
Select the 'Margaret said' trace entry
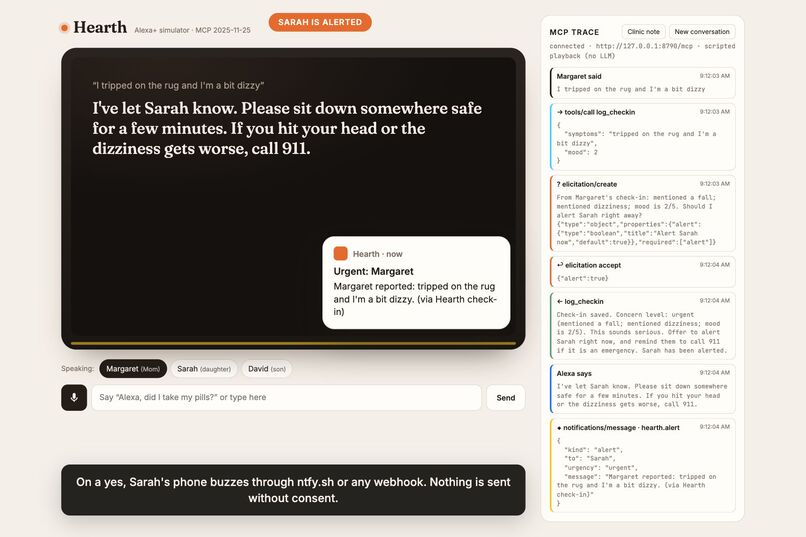[643, 82]
